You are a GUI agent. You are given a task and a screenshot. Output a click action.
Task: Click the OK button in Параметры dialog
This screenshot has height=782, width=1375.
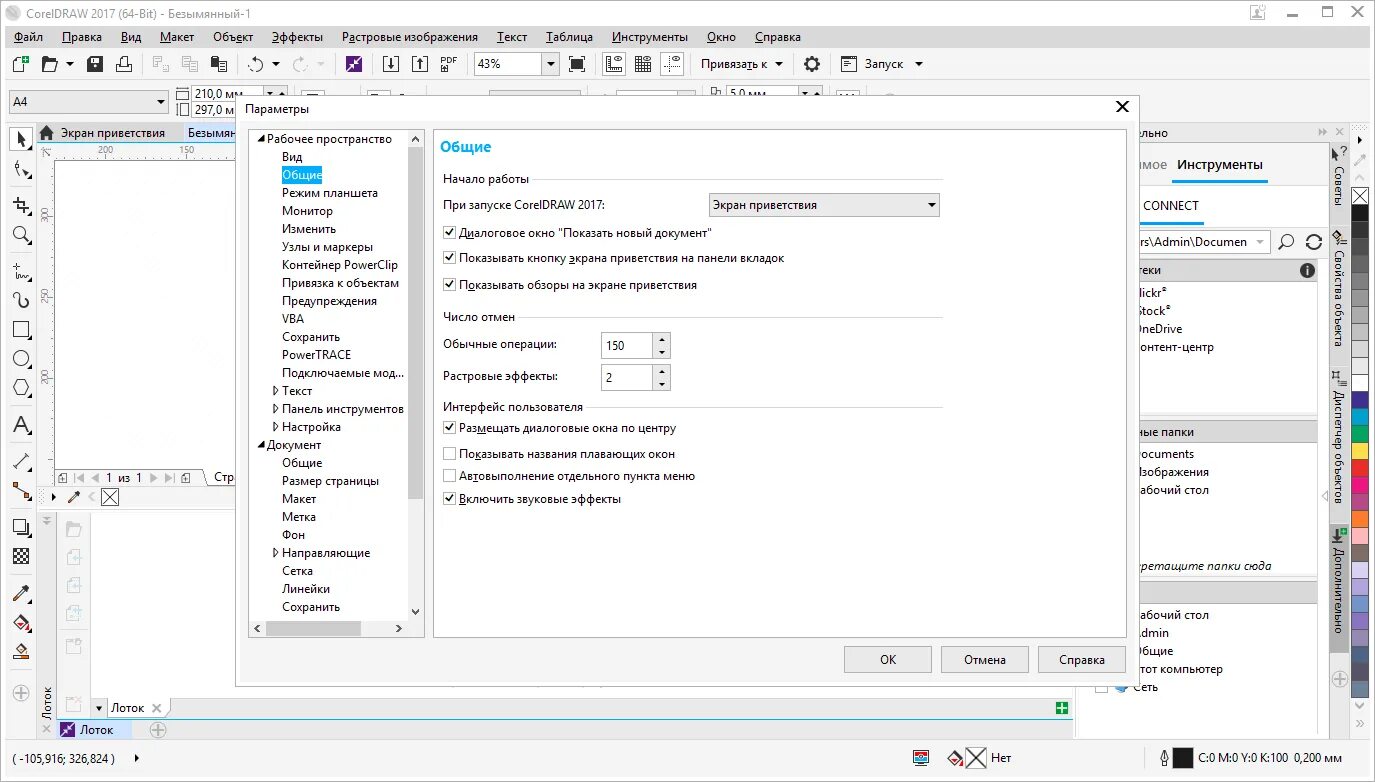coord(888,659)
